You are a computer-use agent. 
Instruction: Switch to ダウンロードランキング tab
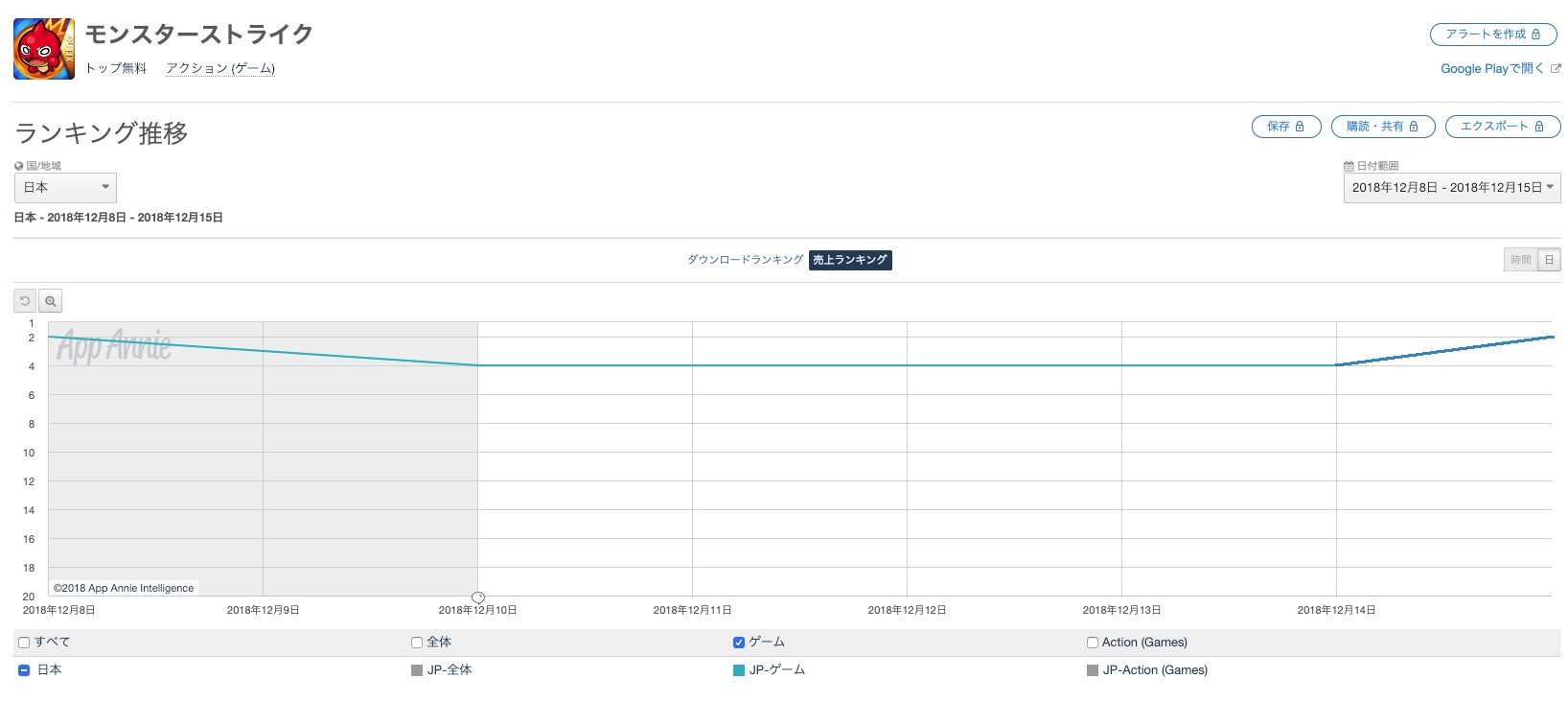(745, 260)
